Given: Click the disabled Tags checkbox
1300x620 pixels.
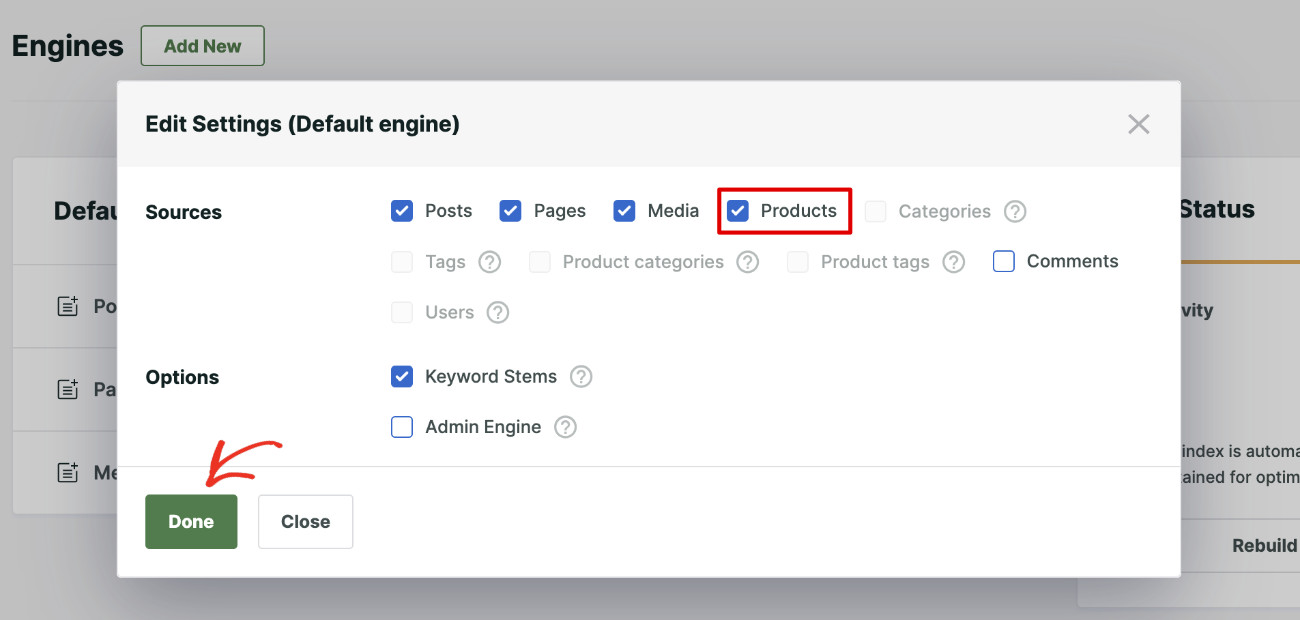Looking at the screenshot, I should pos(402,262).
